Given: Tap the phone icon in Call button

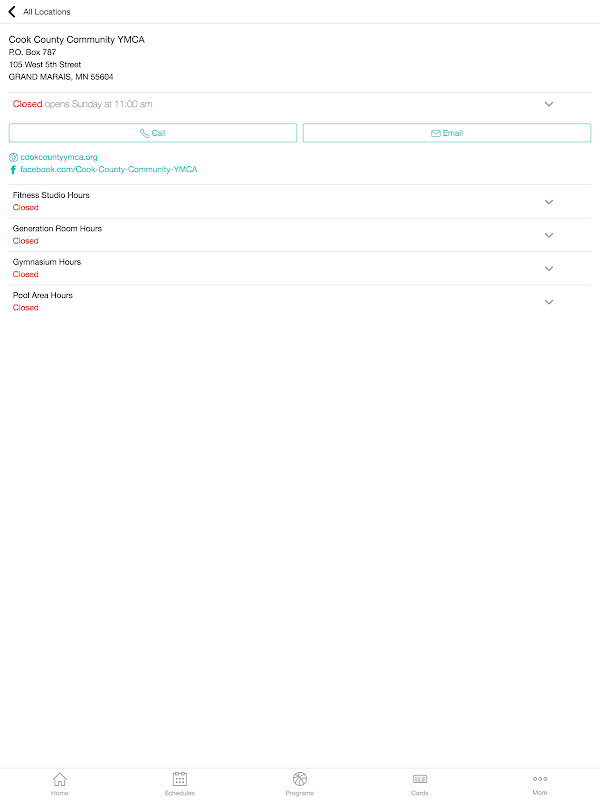Looking at the screenshot, I should tap(145, 133).
